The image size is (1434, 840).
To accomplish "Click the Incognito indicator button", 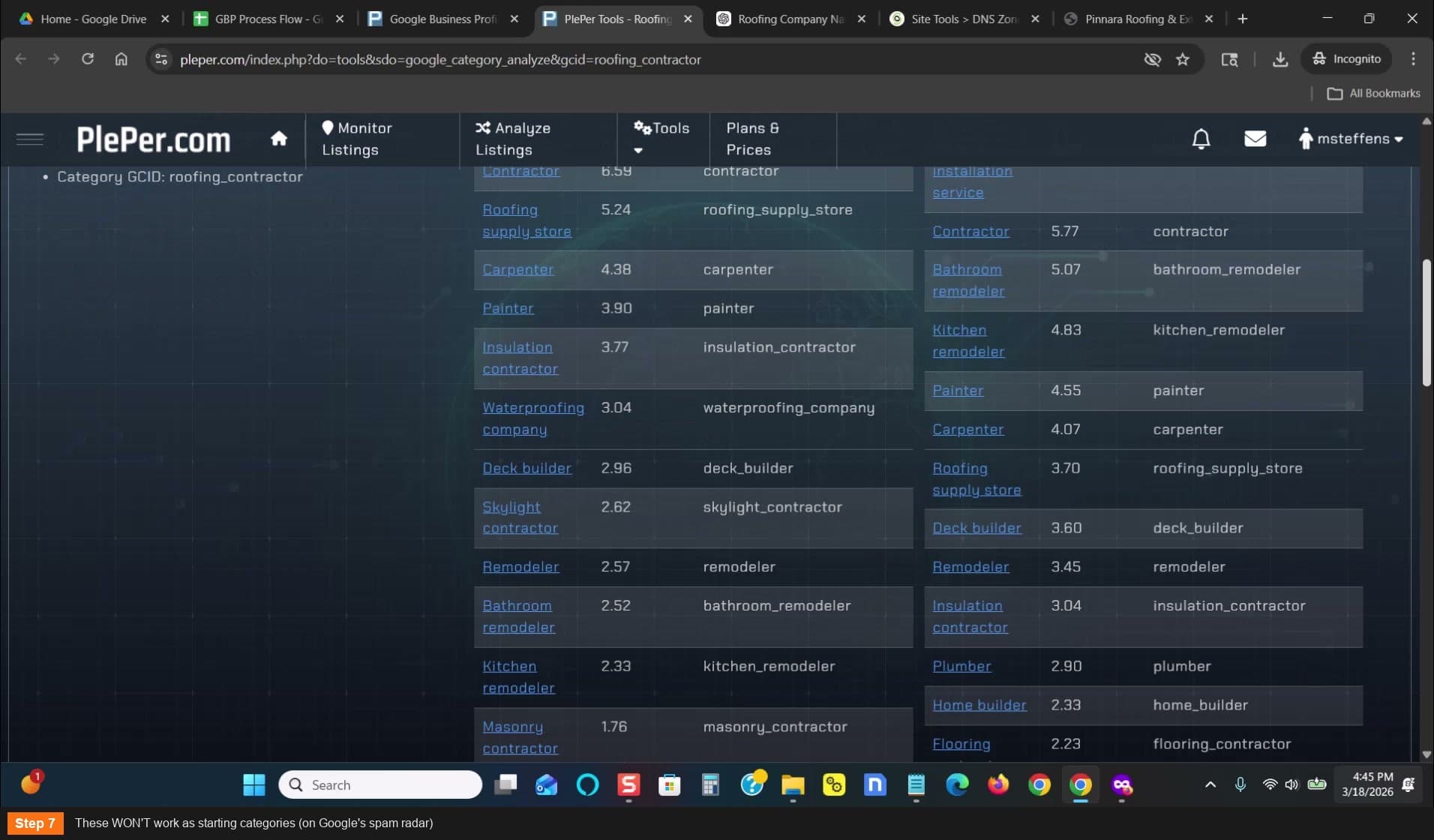I will point(1346,59).
